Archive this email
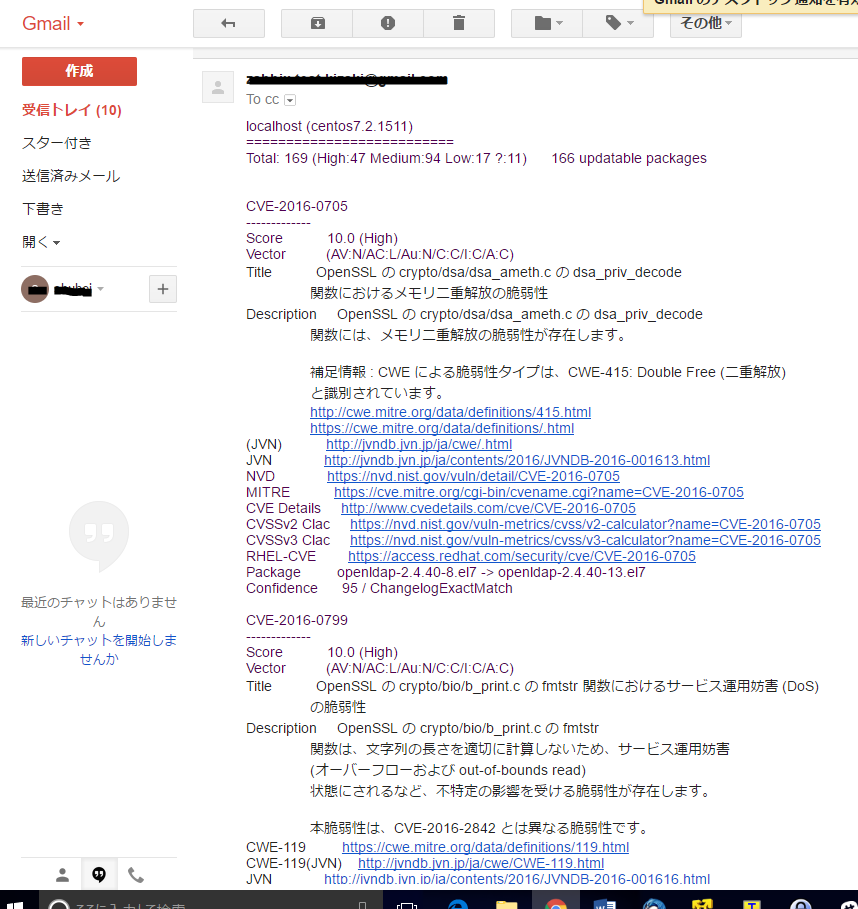This screenshot has width=858, height=909. pos(317,23)
